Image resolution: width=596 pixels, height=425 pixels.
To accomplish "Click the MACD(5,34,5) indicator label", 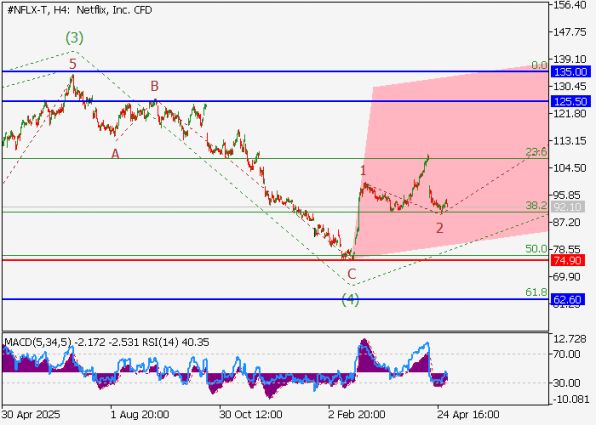I will coord(38,343).
